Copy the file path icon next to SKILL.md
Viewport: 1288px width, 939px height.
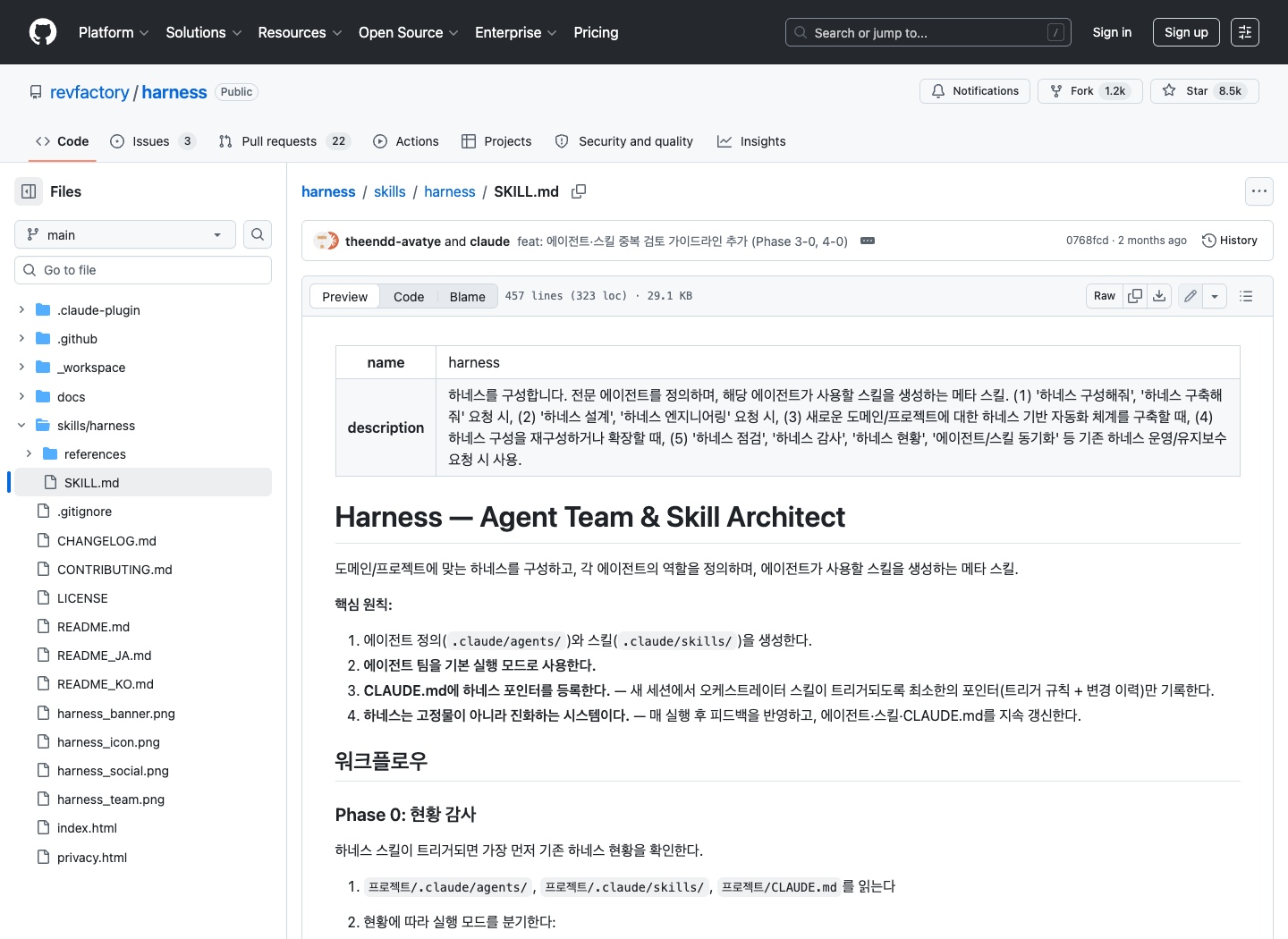pos(579,191)
